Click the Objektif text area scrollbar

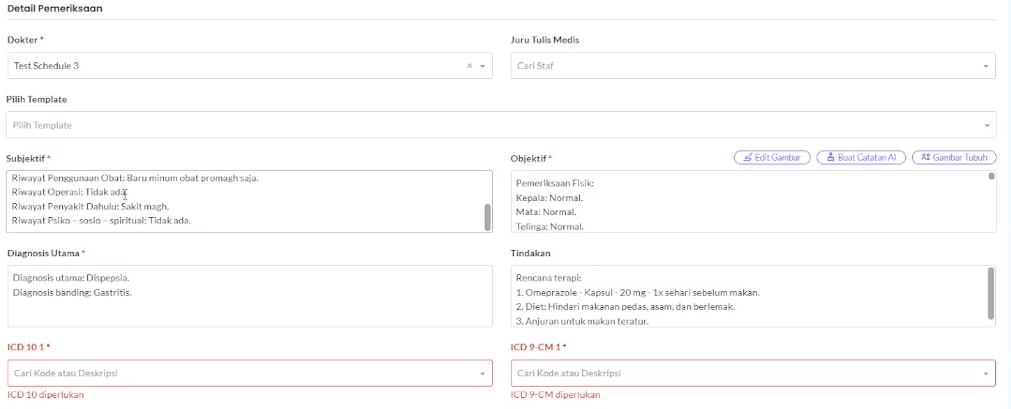[x=991, y=178]
